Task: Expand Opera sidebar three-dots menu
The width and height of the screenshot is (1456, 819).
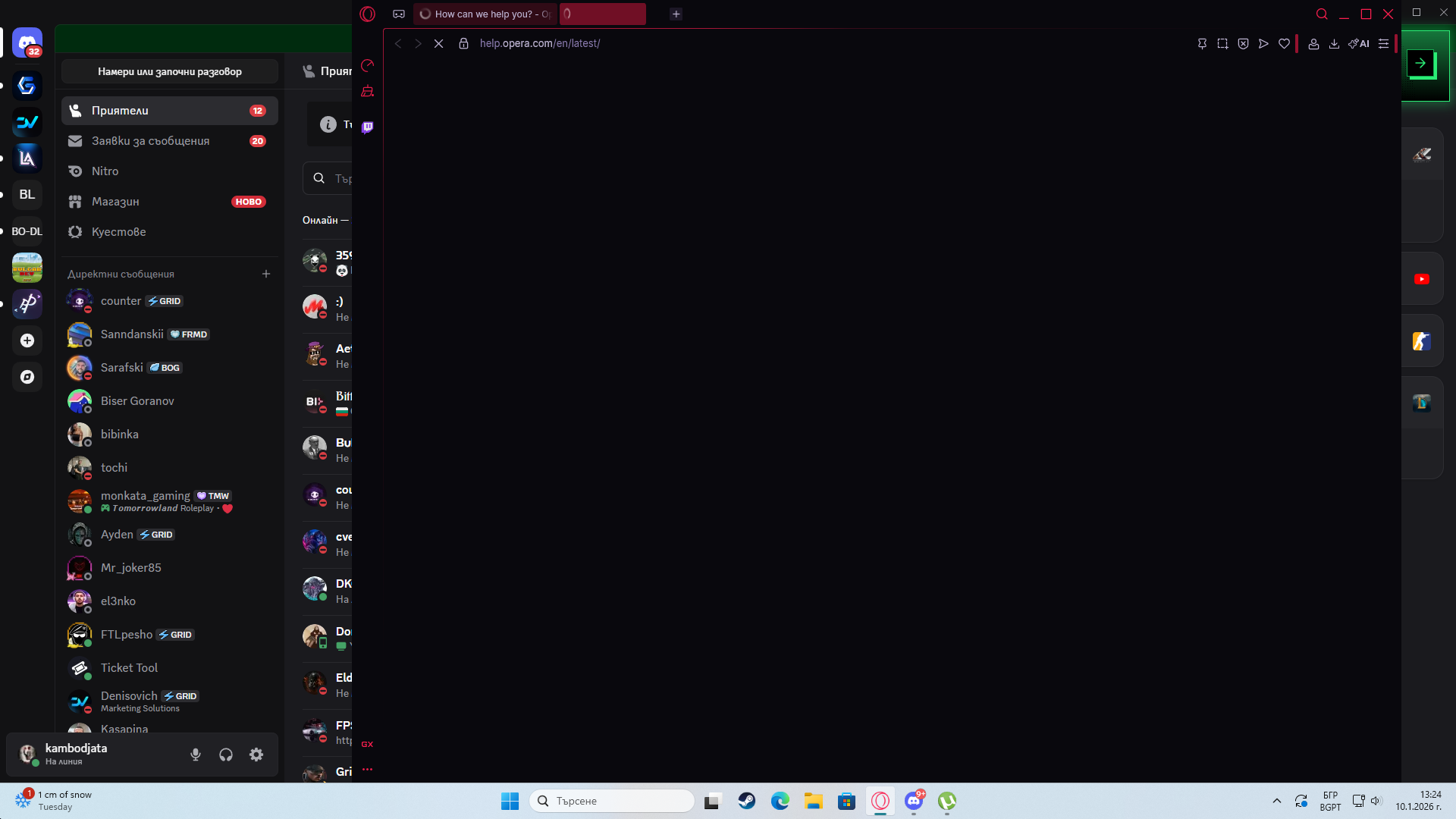Action: click(x=368, y=770)
